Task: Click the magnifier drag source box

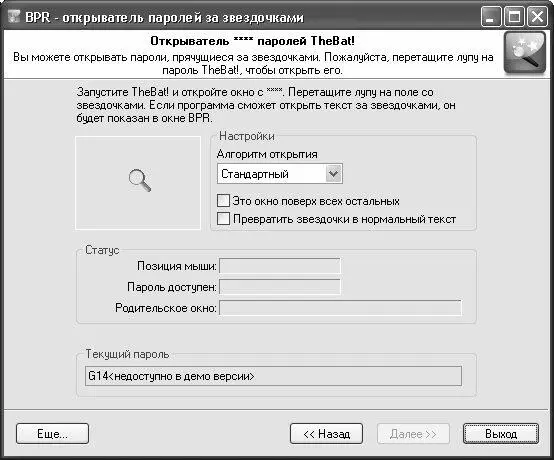Action: point(138,183)
